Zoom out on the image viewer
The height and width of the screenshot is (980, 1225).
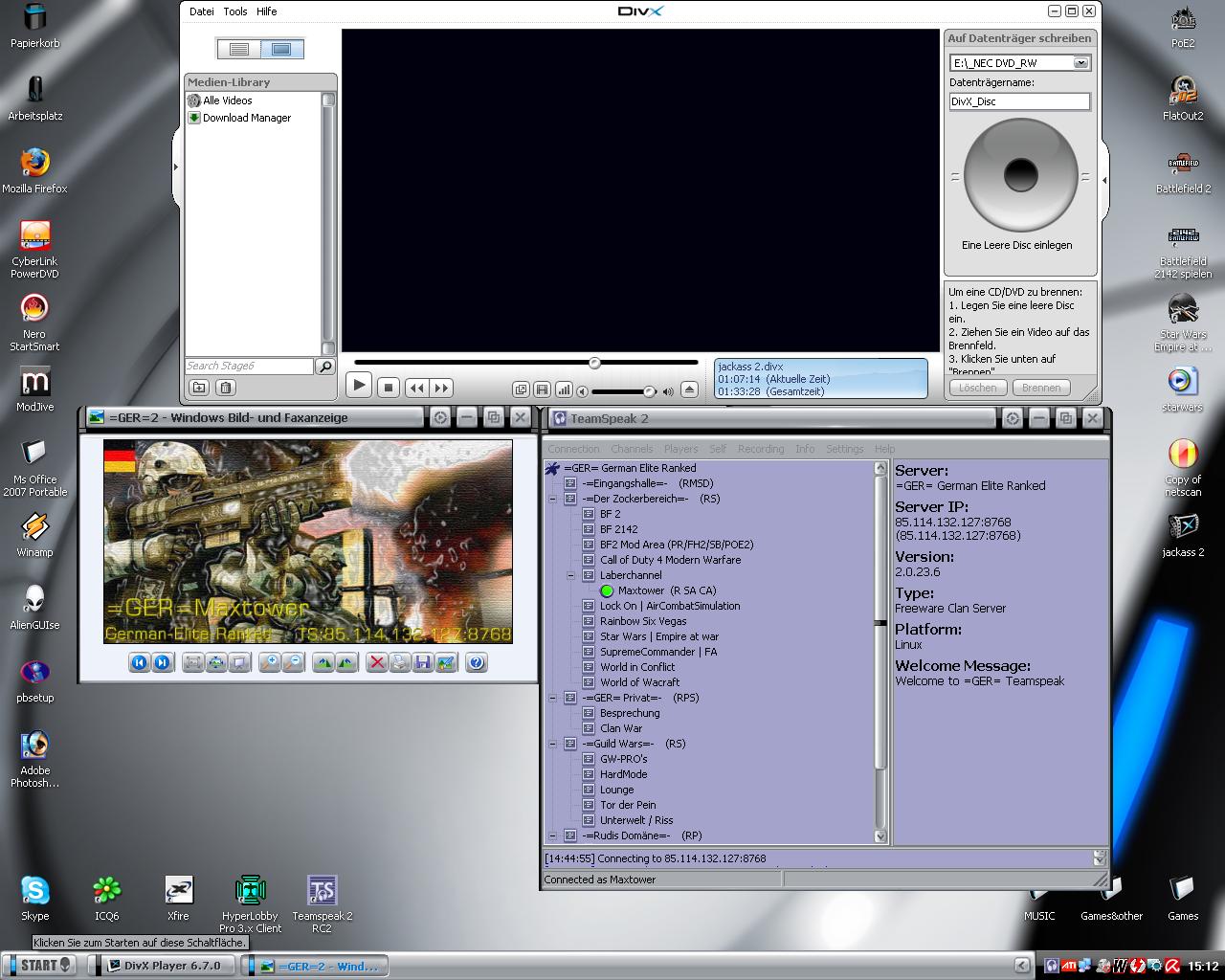click(293, 662)
